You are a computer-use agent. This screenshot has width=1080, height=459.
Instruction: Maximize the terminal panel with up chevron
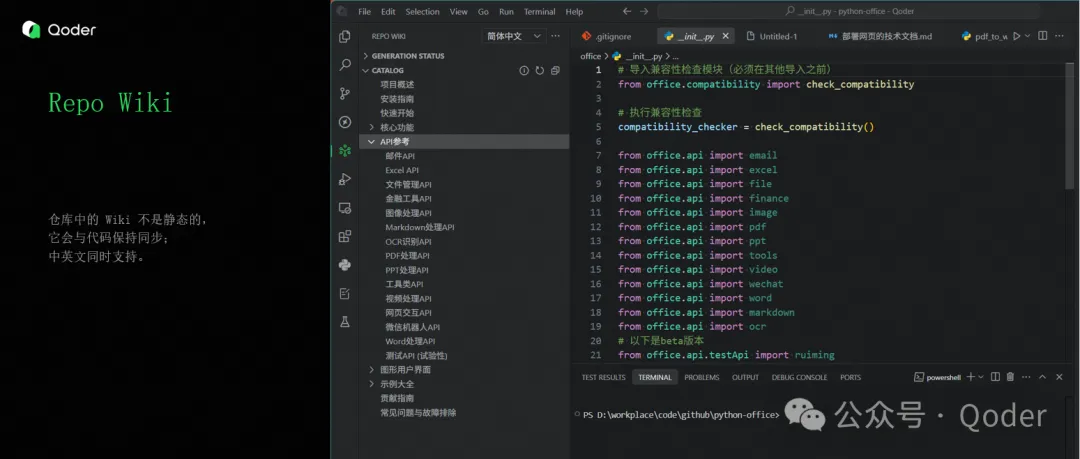1042,377
